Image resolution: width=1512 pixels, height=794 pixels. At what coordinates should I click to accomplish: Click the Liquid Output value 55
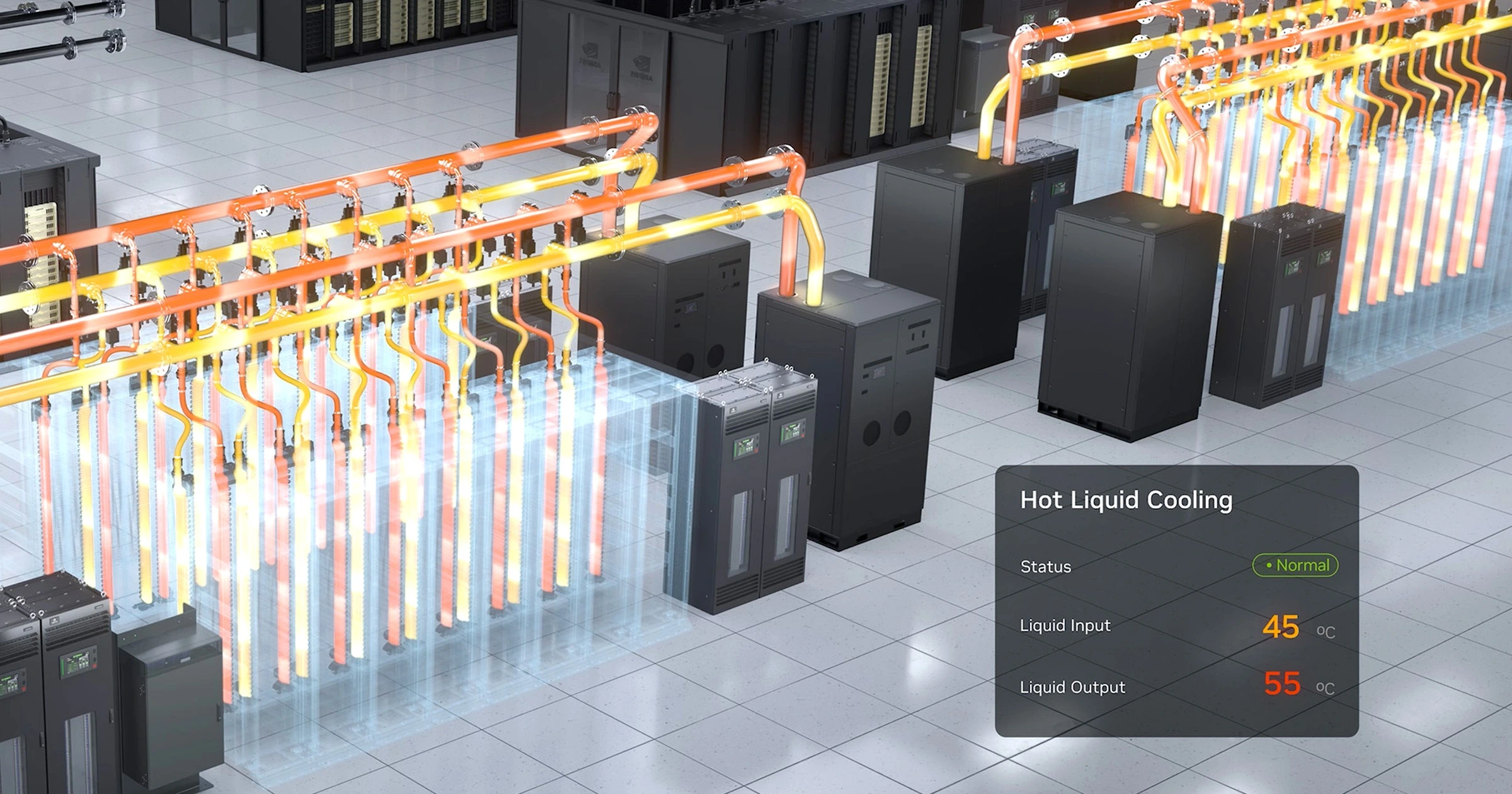click(x=1282, y=684)
